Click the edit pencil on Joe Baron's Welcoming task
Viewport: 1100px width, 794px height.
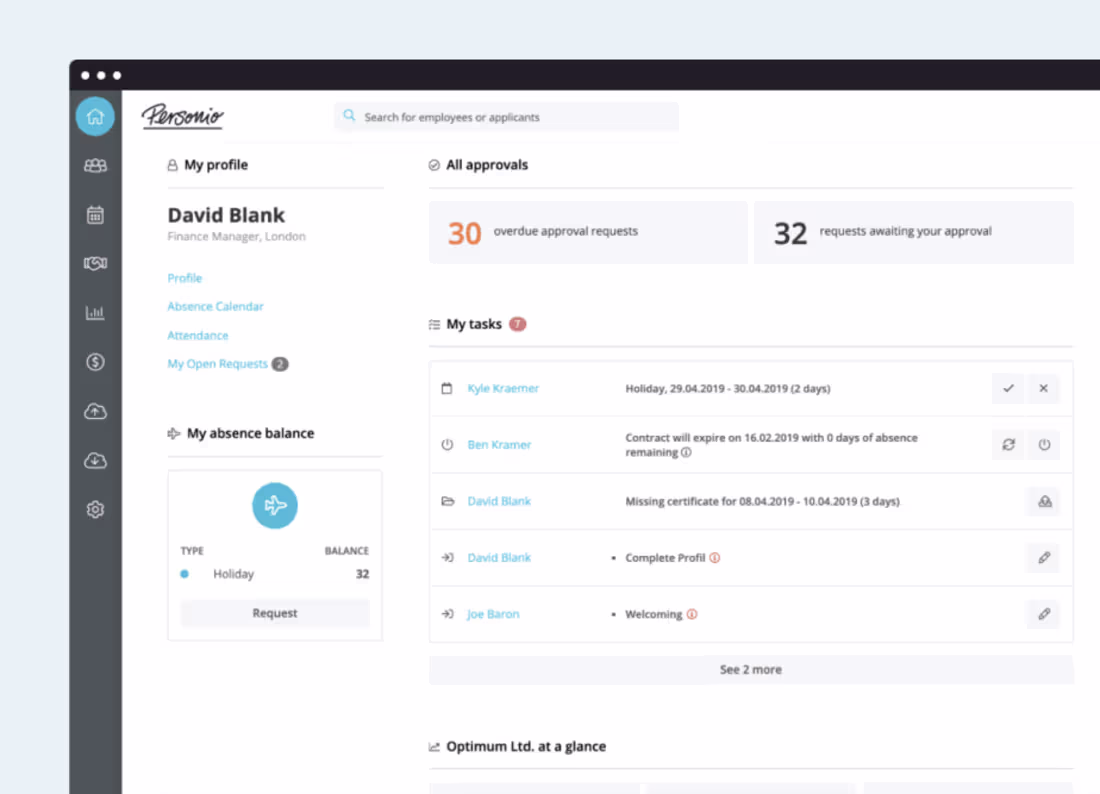[1043, 614]
